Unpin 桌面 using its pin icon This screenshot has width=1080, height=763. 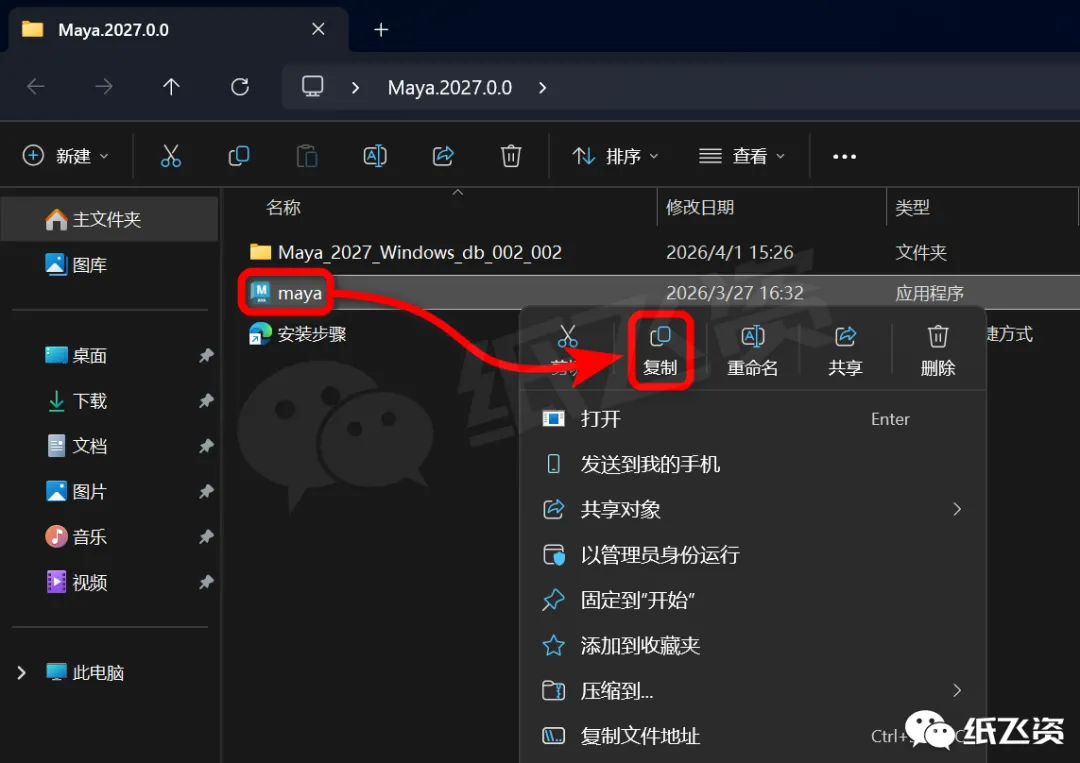pos(206,355)
